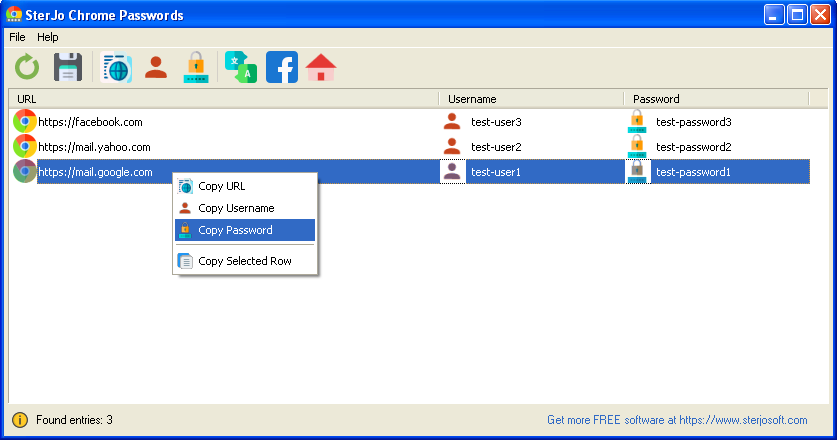Click Chrome icon in mail.yahoo.com row
This screenshot has height=440, width=837.
click(25, 146)
